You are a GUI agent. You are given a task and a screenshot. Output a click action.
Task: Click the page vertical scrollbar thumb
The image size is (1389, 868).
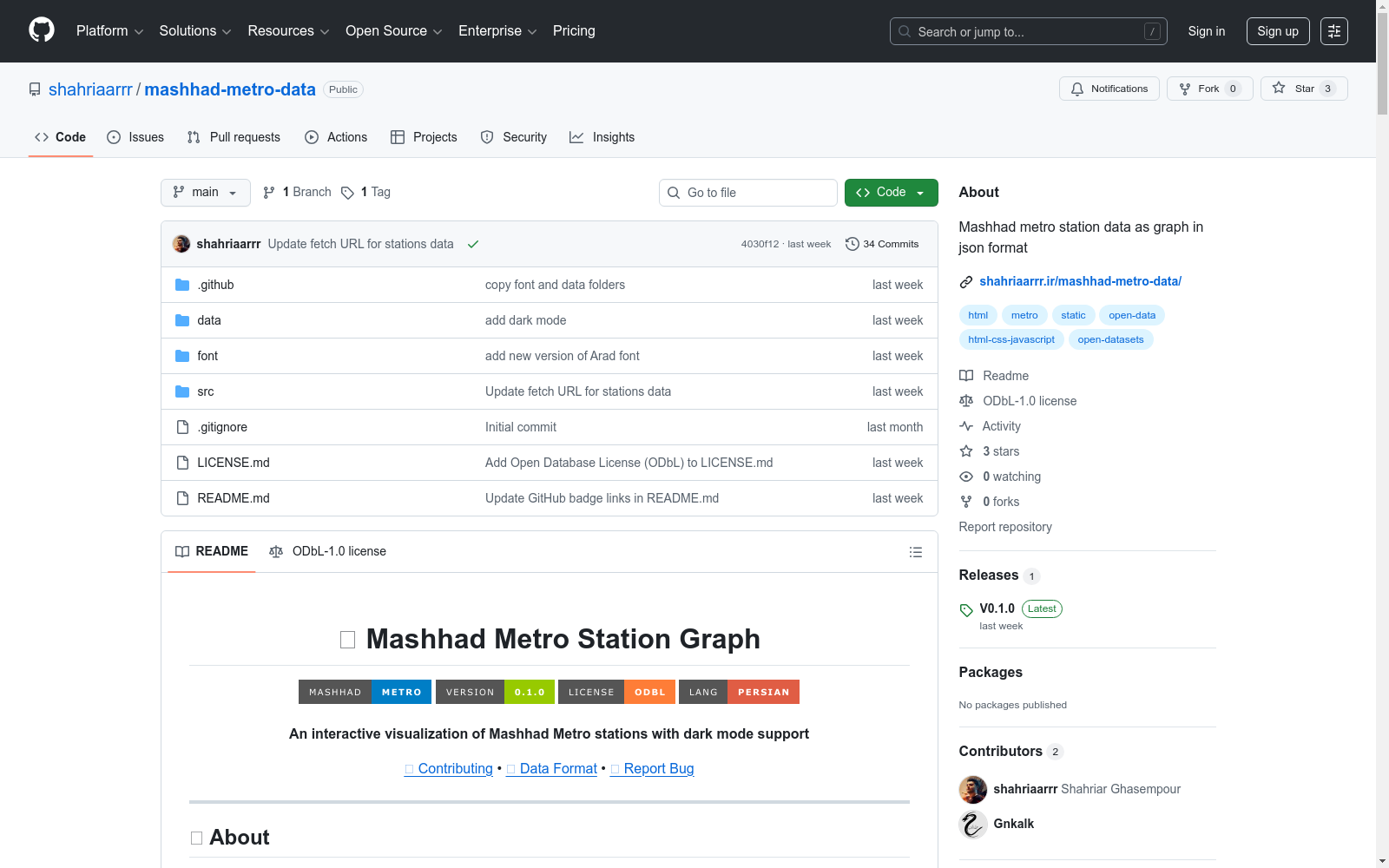[x=1382, y=63]
